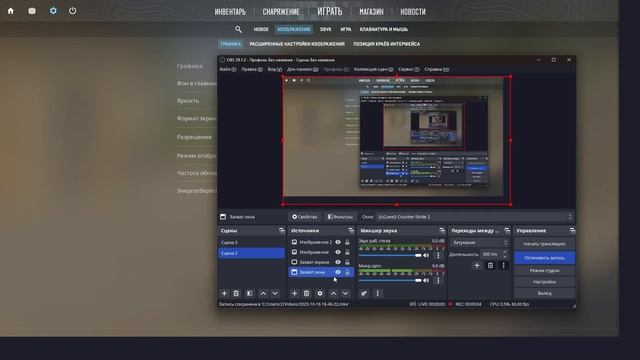
Task: Open the ГРАФИКА sub-tab
Action: pos(231,44)
